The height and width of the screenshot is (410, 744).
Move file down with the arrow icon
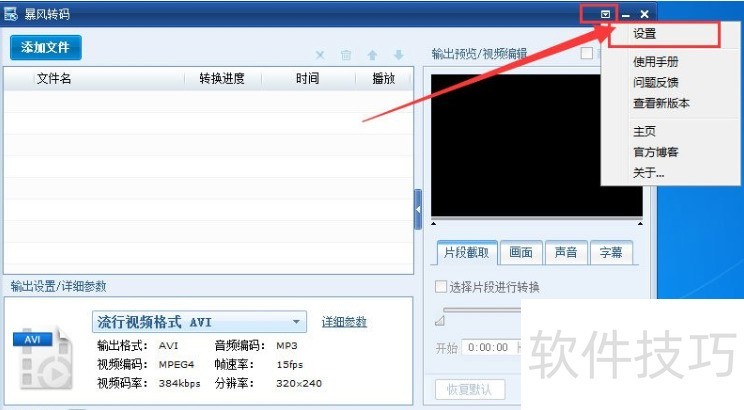click(399, 55)
